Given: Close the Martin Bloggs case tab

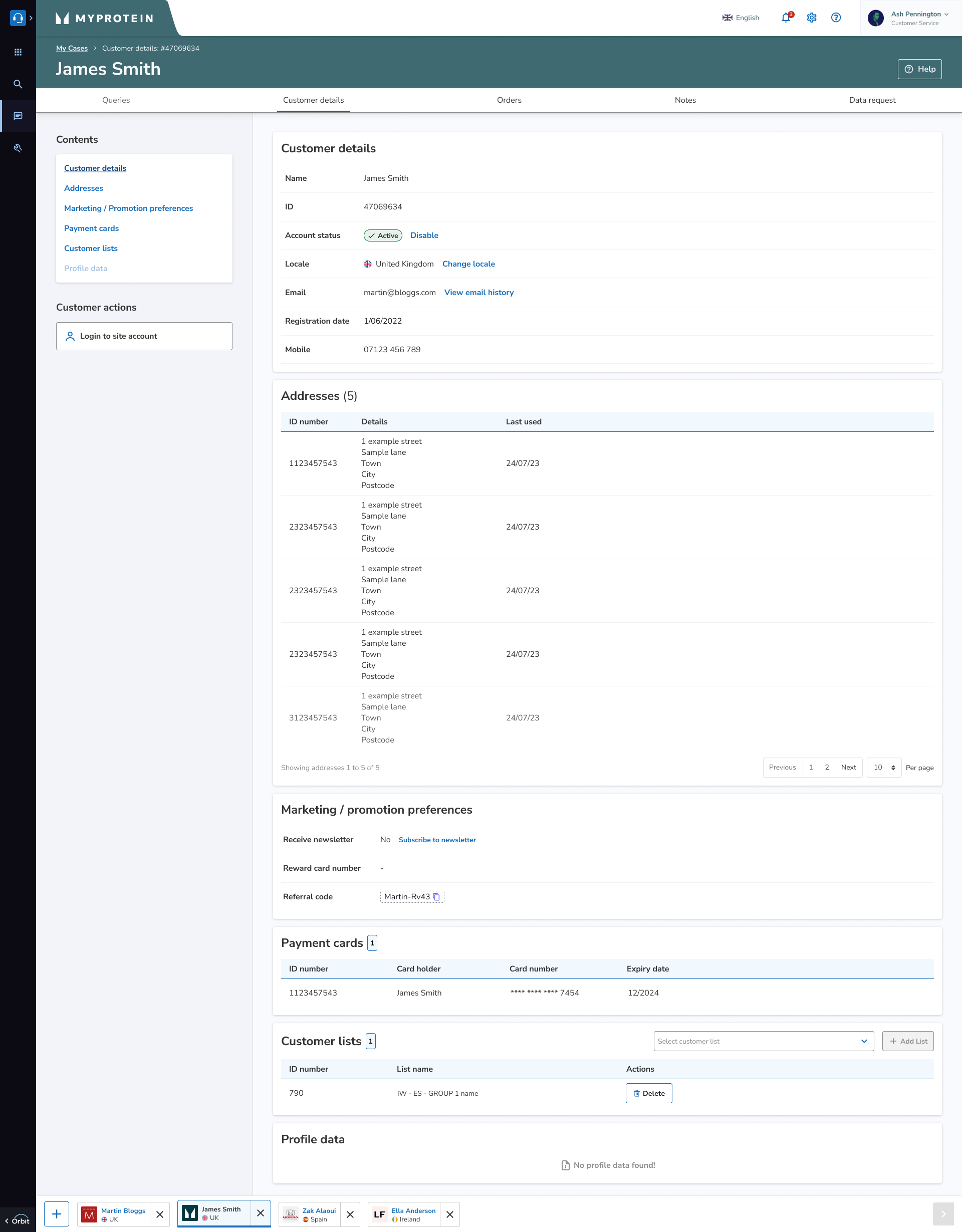Looking at the screenshot, I should pos(160,1214).
